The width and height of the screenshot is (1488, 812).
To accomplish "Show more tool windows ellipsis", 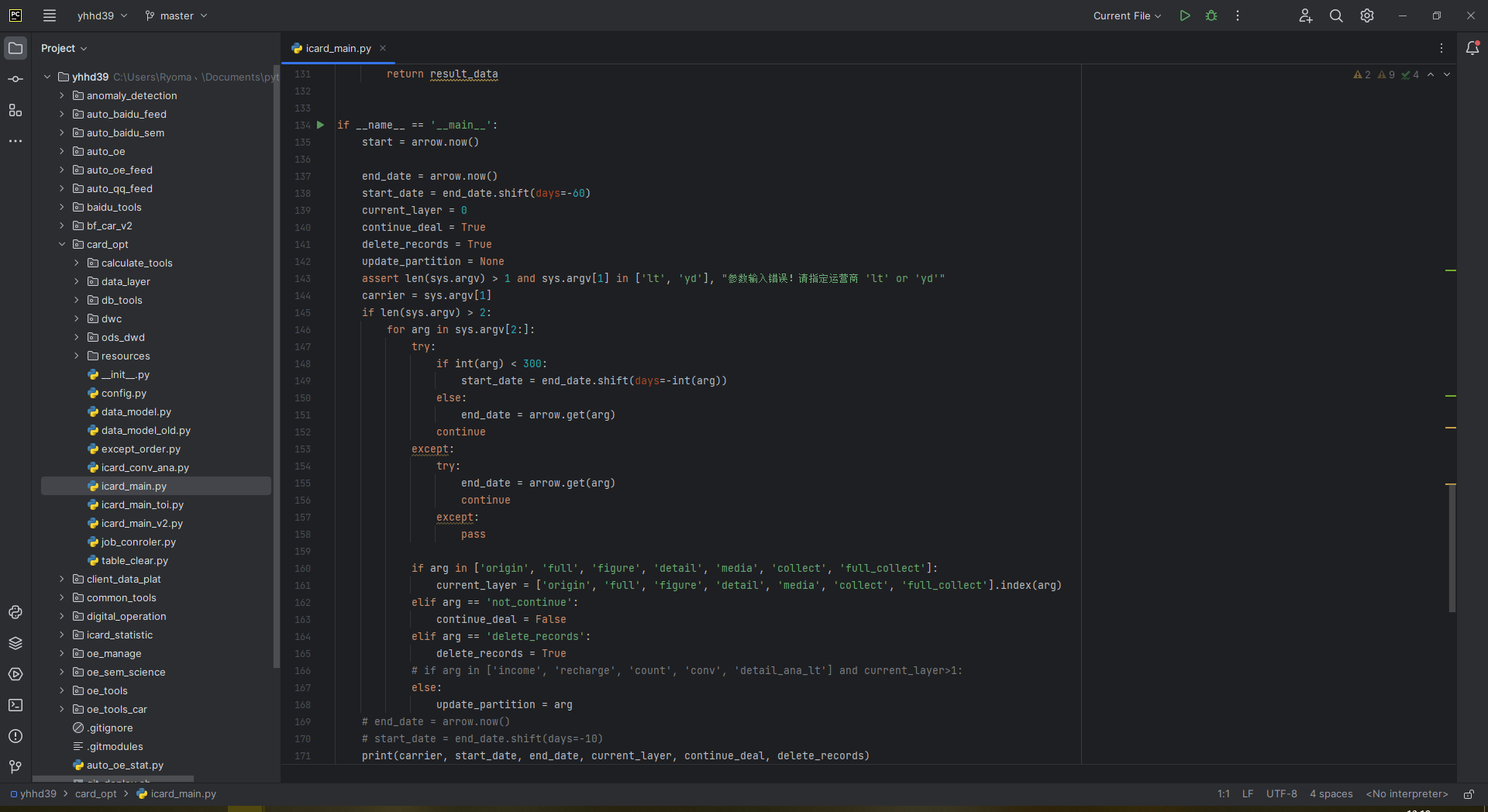I will pyautogui.click(x=15, y=141).
